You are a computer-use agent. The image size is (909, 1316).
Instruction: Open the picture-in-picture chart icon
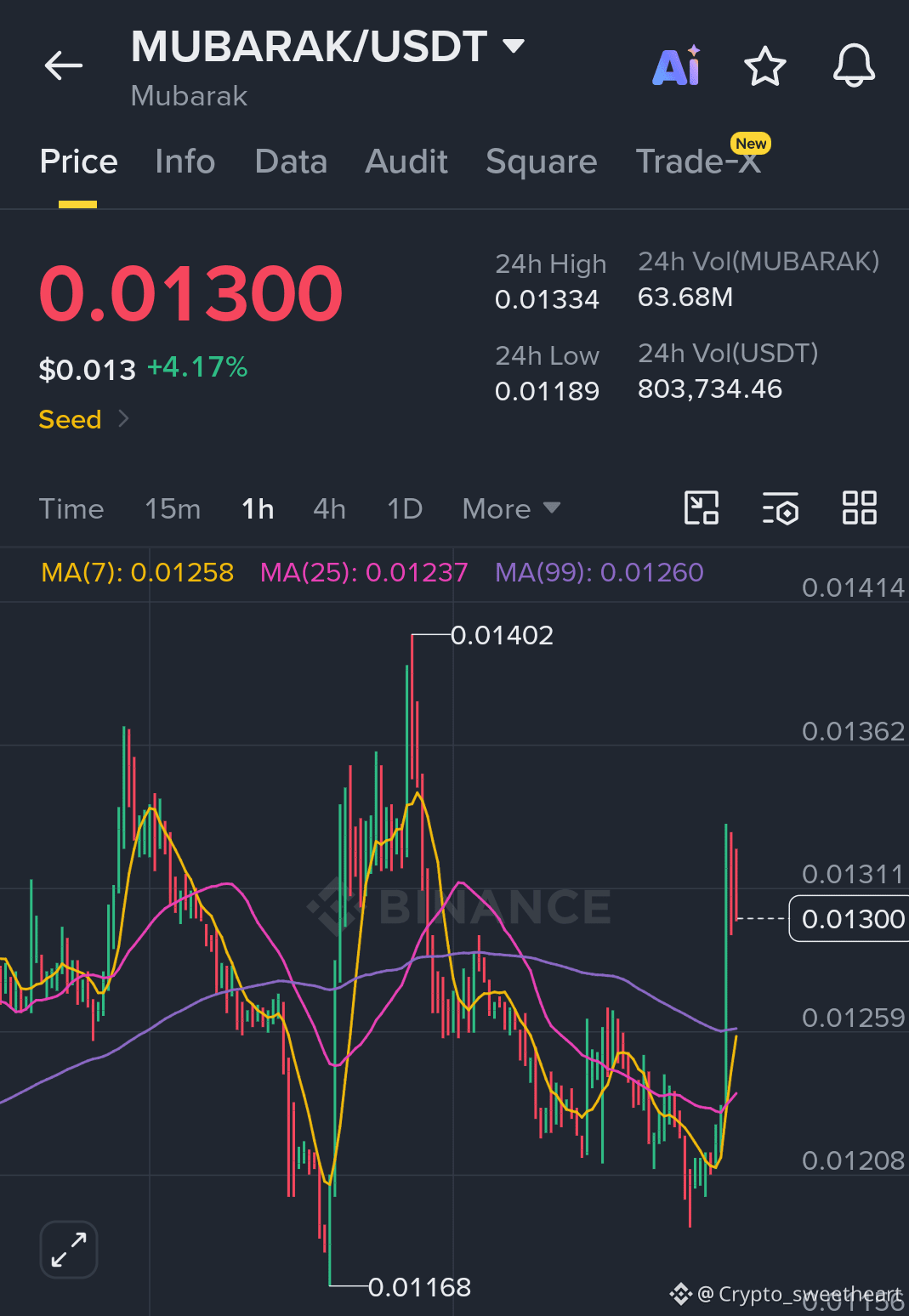tap(702, 508)
